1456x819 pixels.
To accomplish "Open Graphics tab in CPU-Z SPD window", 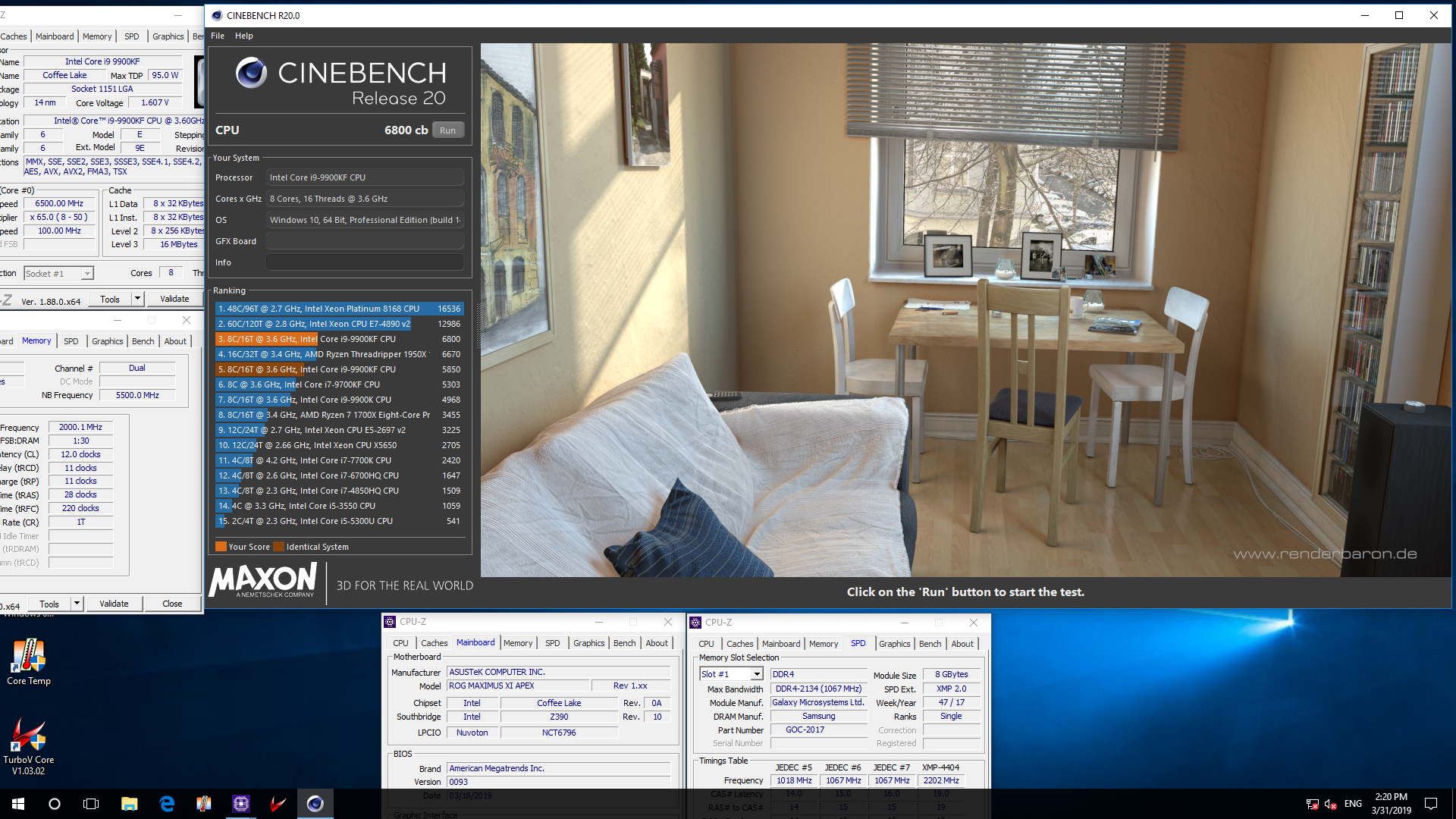I will (895, 644).
